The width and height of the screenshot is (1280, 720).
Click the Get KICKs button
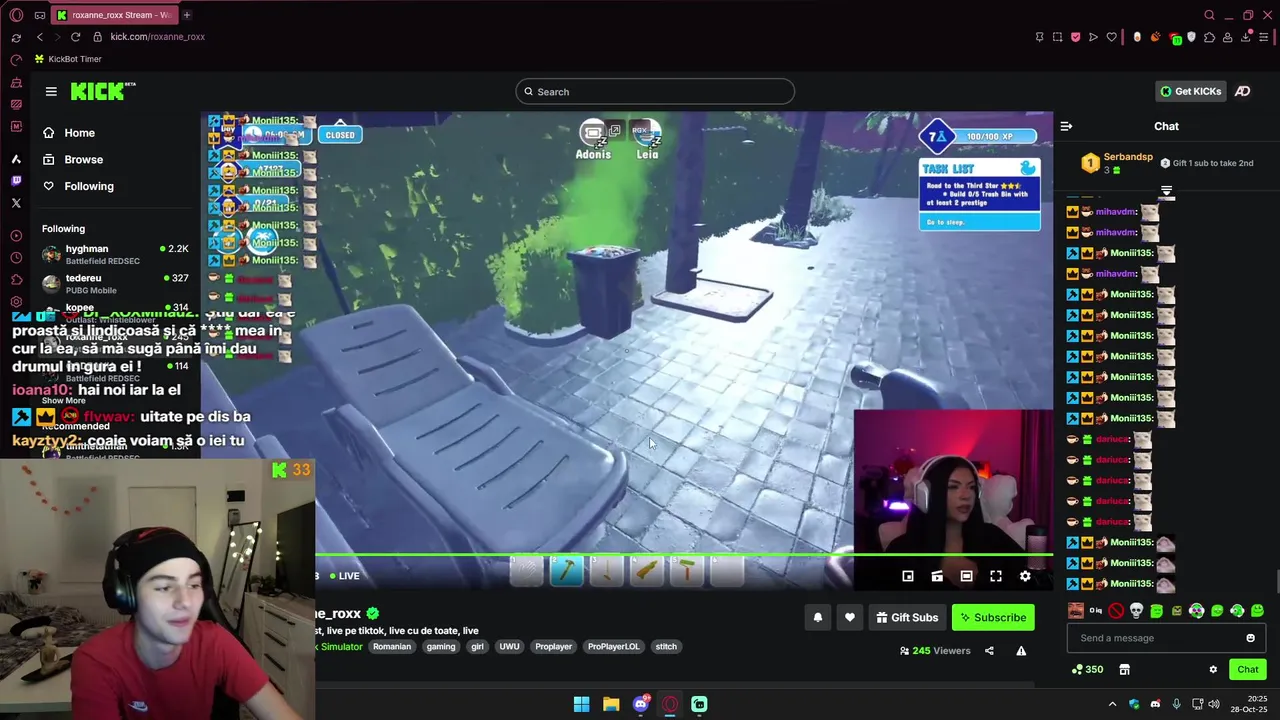[1190, 91]
